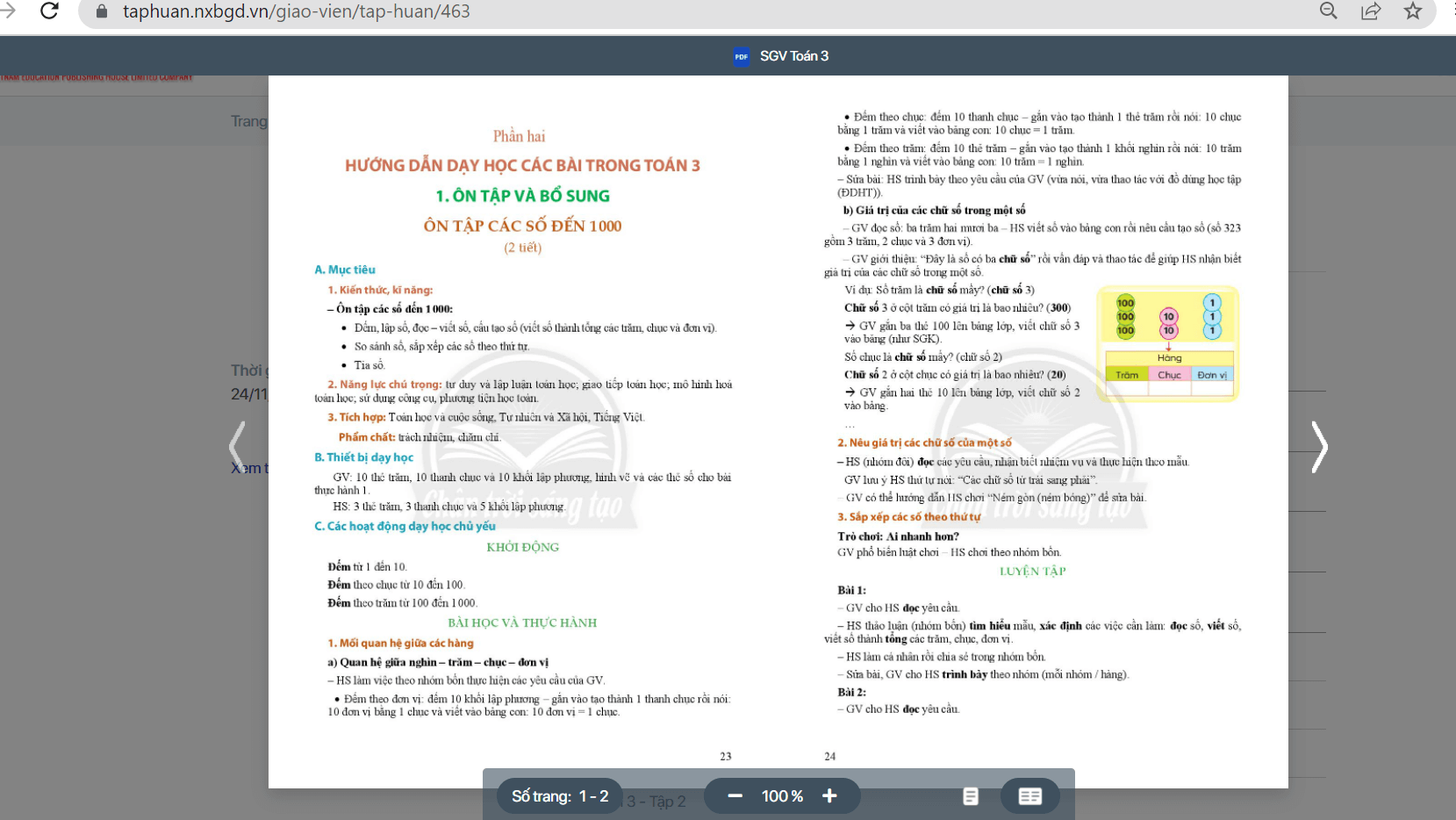Reload the page using browser refresh icon
The image size is (1456, 820).
50,11
